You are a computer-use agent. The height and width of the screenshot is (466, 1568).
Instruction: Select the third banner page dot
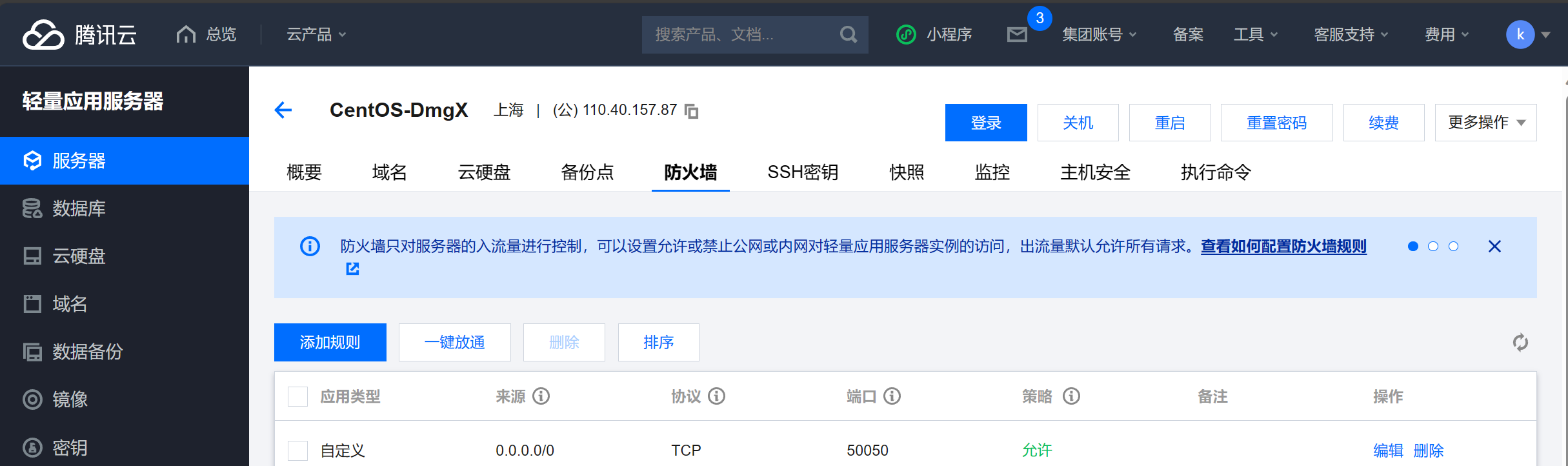pos(1453,246)
